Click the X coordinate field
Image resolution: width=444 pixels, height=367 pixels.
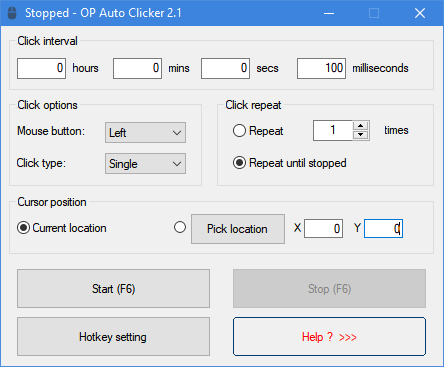tap(323, 228)
